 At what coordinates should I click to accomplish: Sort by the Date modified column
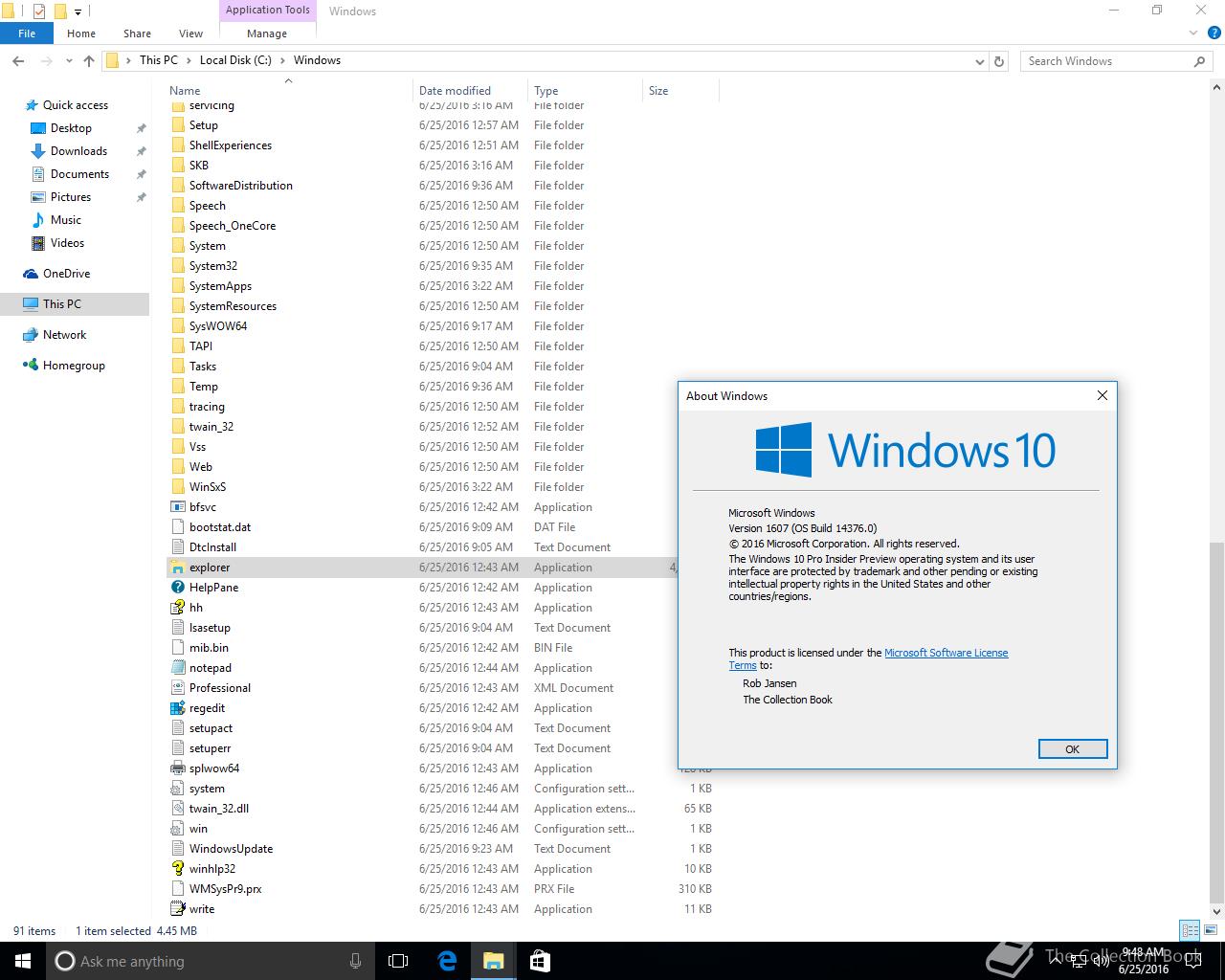469,91
